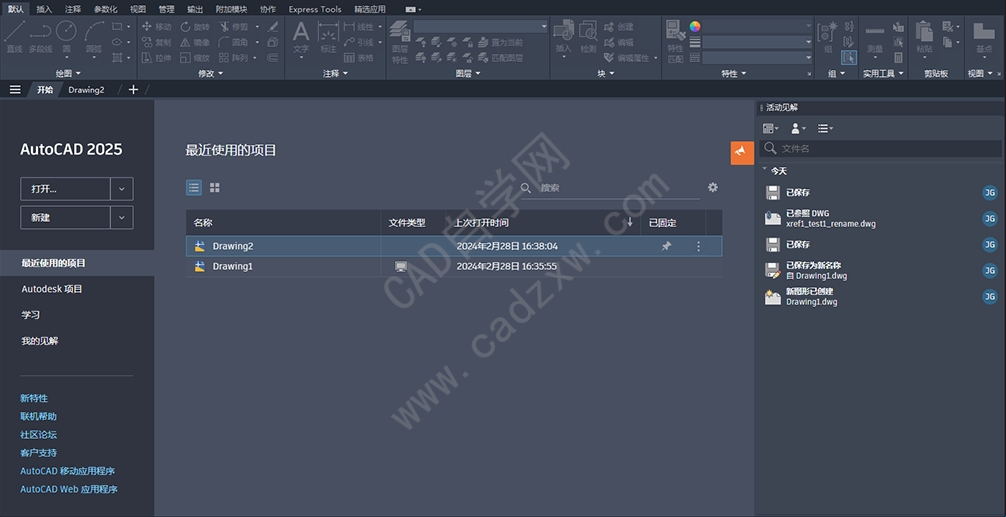Click the Table (表格) tool
Screen dimensions: 1006x517
[359, 58]
